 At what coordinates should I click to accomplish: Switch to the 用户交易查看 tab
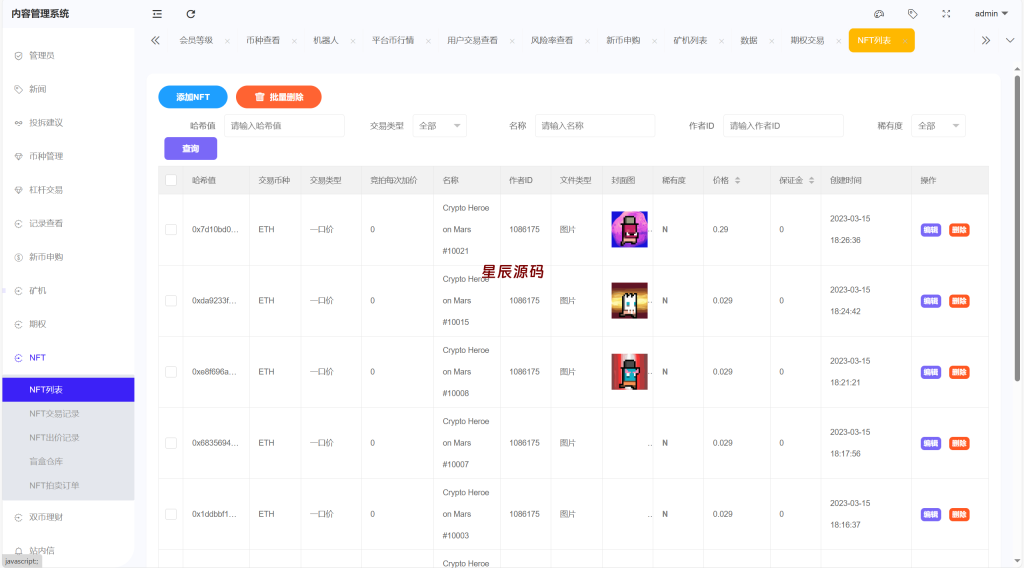tap(472, 40)
